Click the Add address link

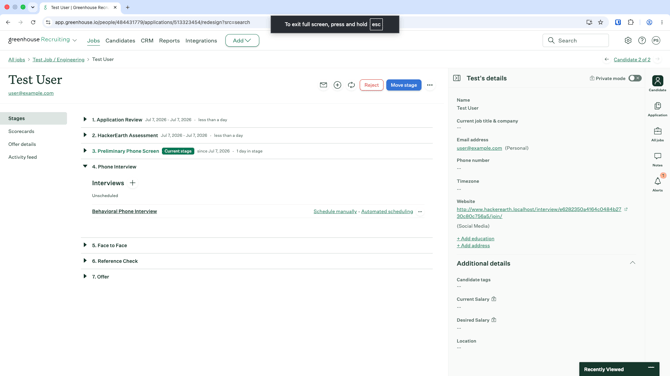pyautogui.click(x=473, y=246)
